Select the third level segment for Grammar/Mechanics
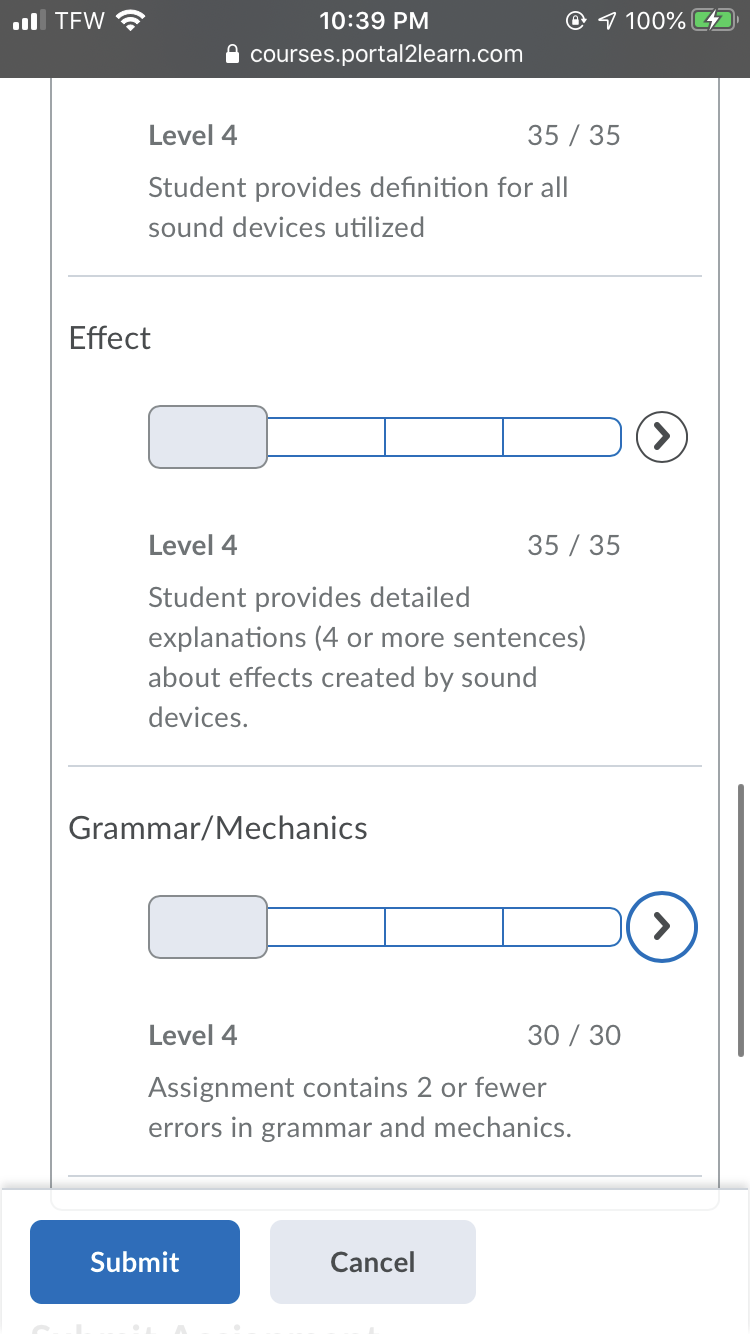Screen dimensions: 750x1334 pos(444,927)
